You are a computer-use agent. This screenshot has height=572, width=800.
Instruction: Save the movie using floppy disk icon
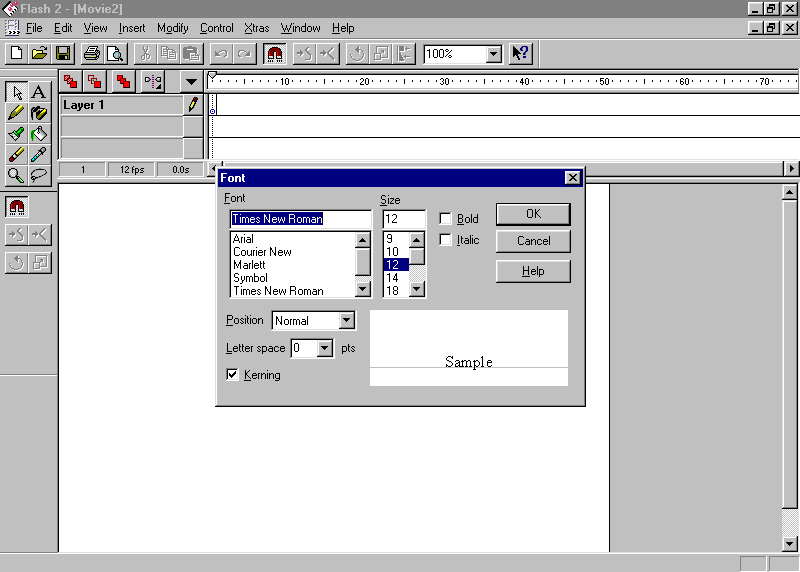pos(63,54)
